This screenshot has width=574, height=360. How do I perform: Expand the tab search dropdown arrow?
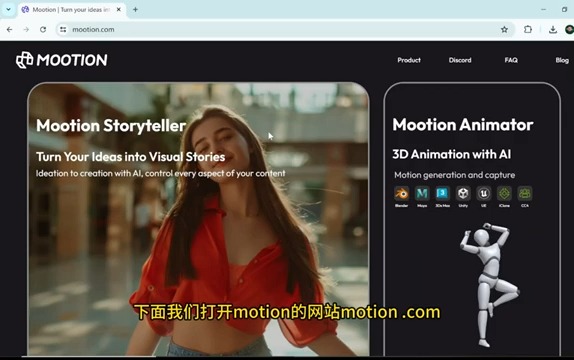[x=8, y=10]
